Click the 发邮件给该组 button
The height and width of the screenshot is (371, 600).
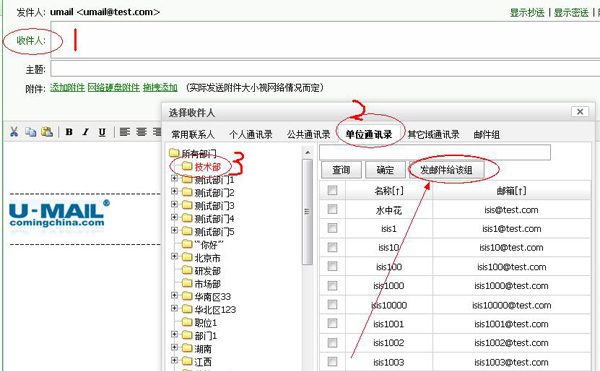pyautogui.click(x=446, y=170)
